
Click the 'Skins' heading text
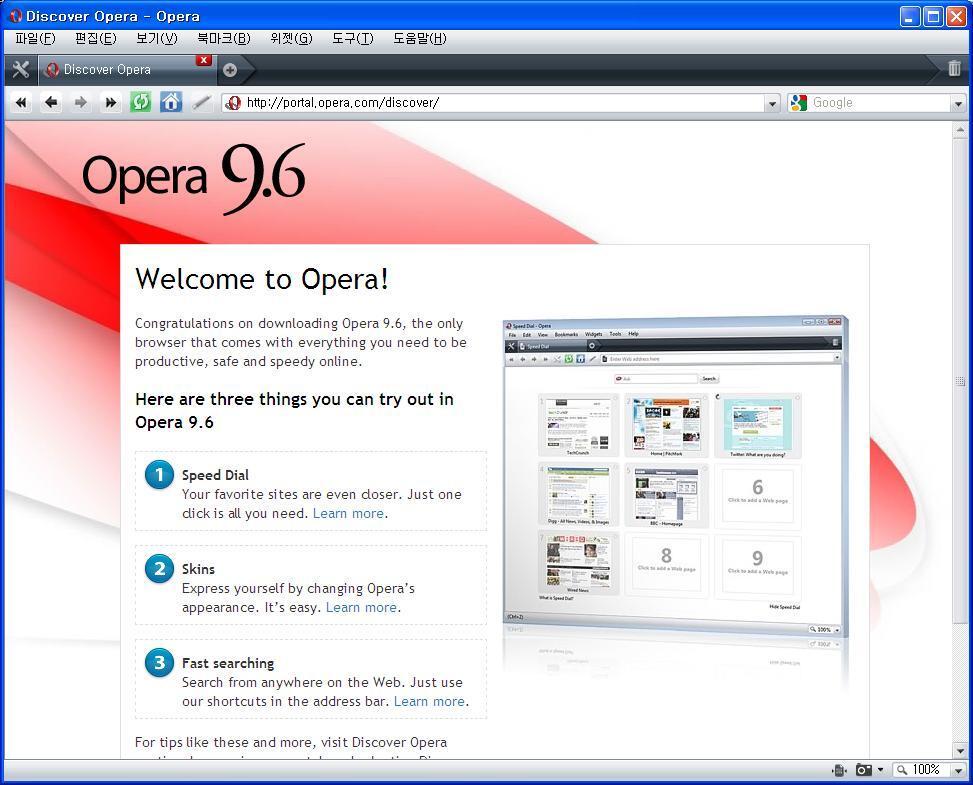pyautogui.click(x=199, y=568)
